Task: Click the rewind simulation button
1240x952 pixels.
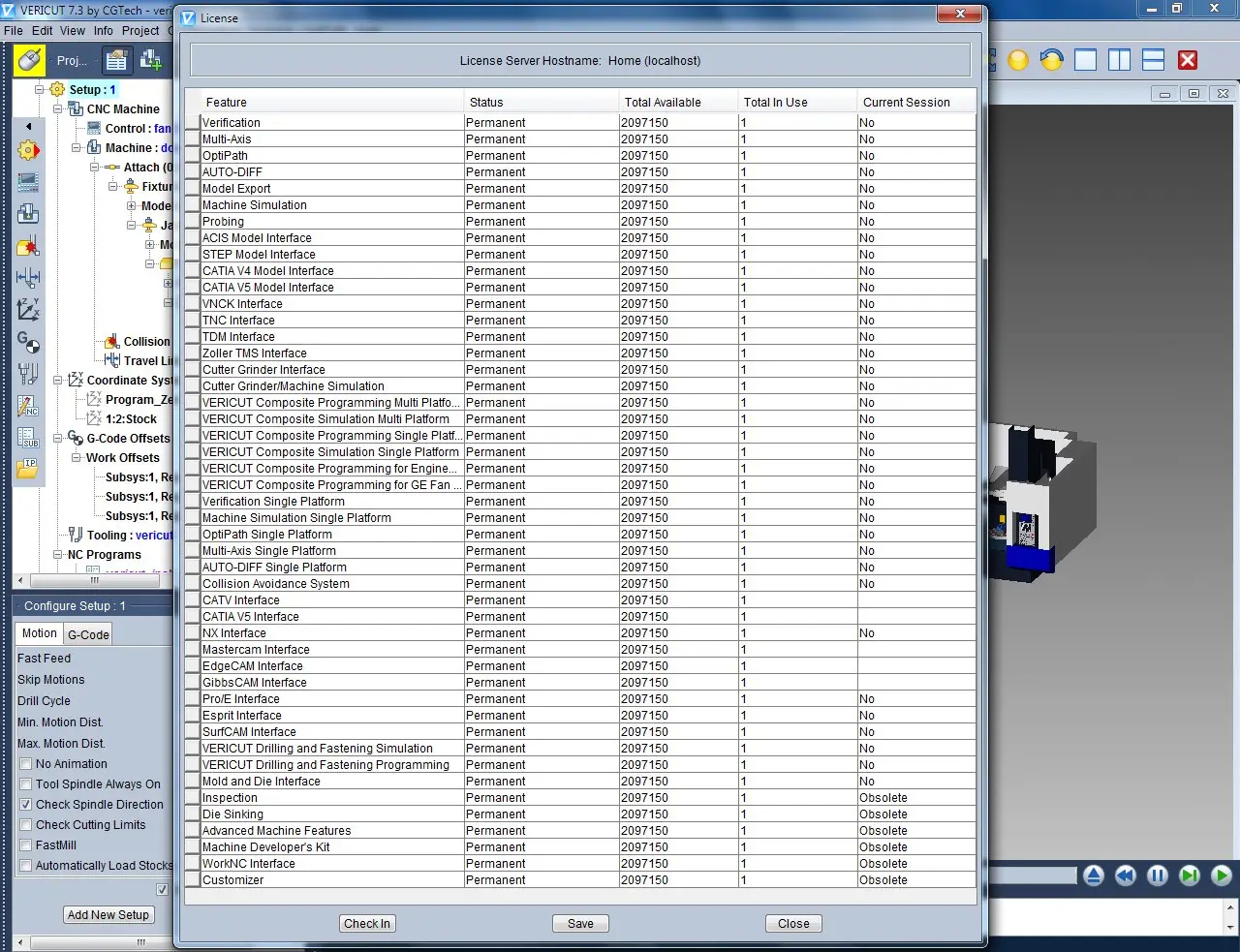Action: (x=1126, y=875)
